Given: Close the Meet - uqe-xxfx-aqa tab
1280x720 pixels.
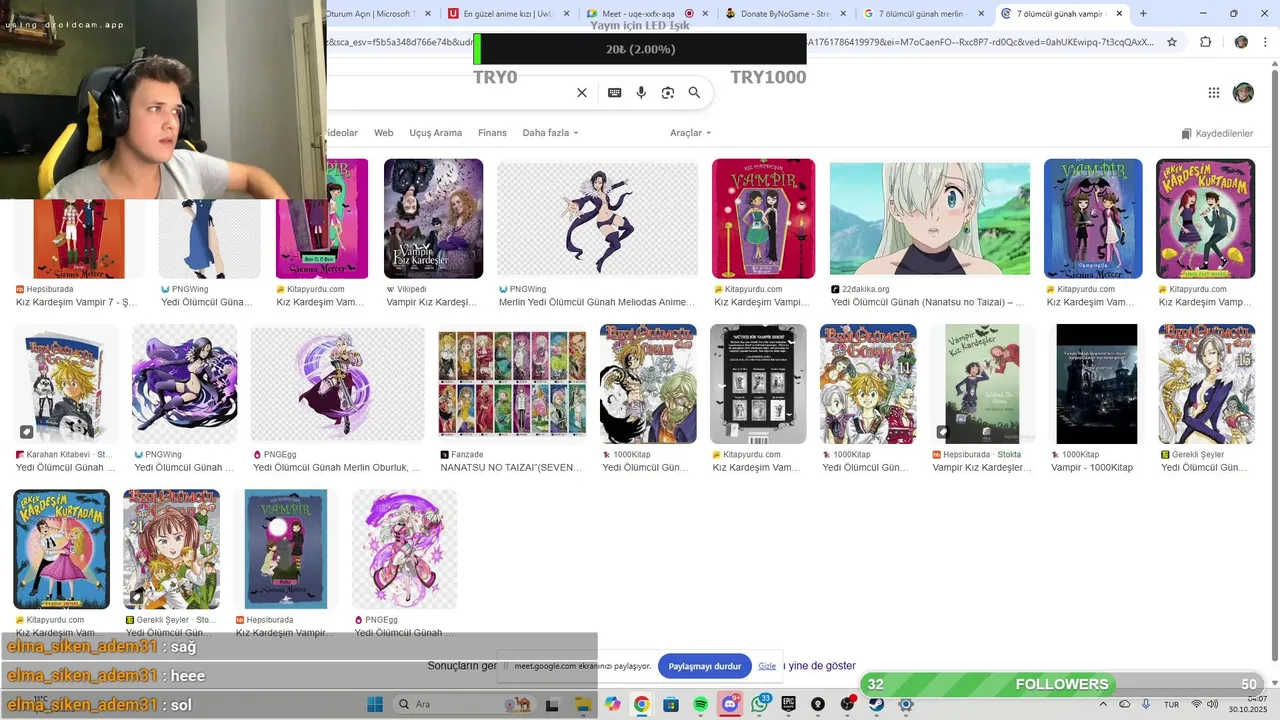Looking at the screenshot, I should click(x=705, y=14).
